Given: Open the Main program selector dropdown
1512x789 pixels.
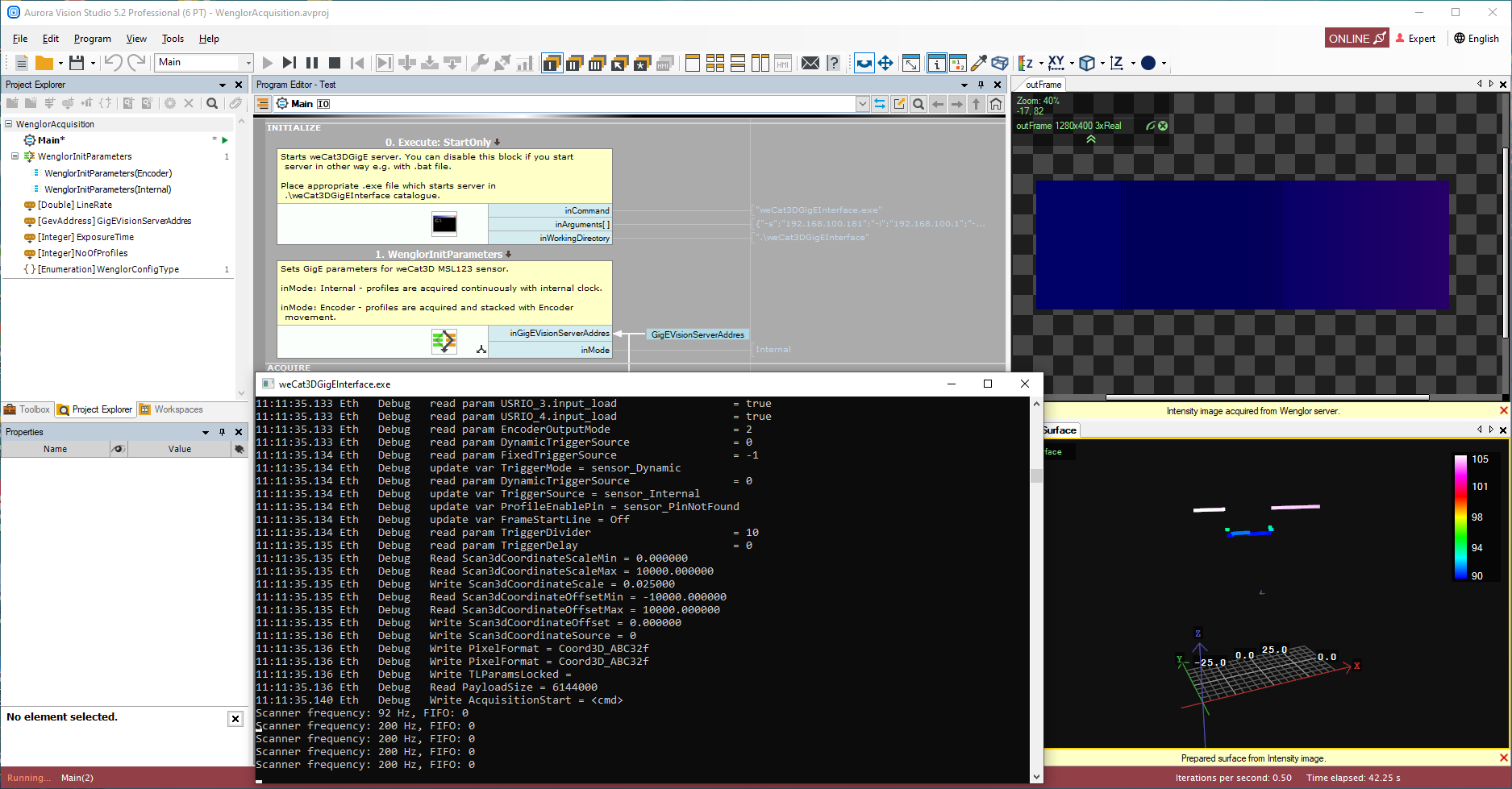Looking at the screenshot, I should click(247, 63).
